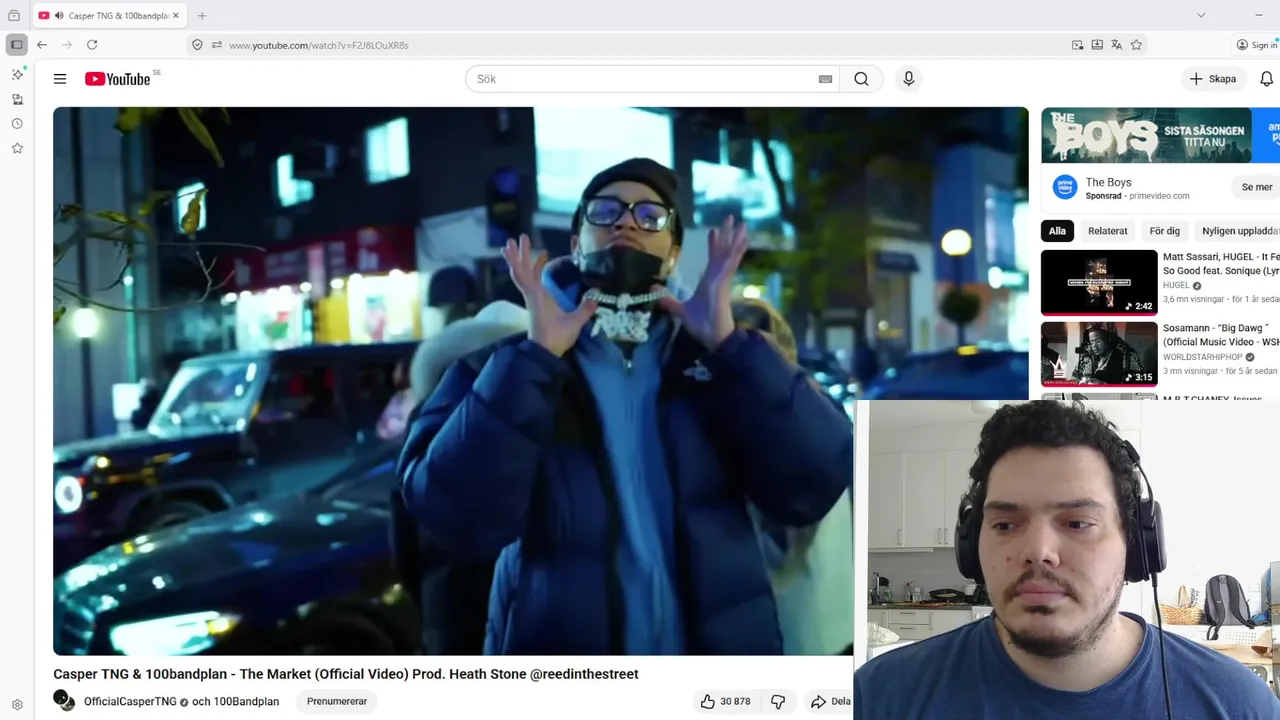Click the OfficialCasperTNG channel avatar
1280x720 pixels.
(64, 701)
